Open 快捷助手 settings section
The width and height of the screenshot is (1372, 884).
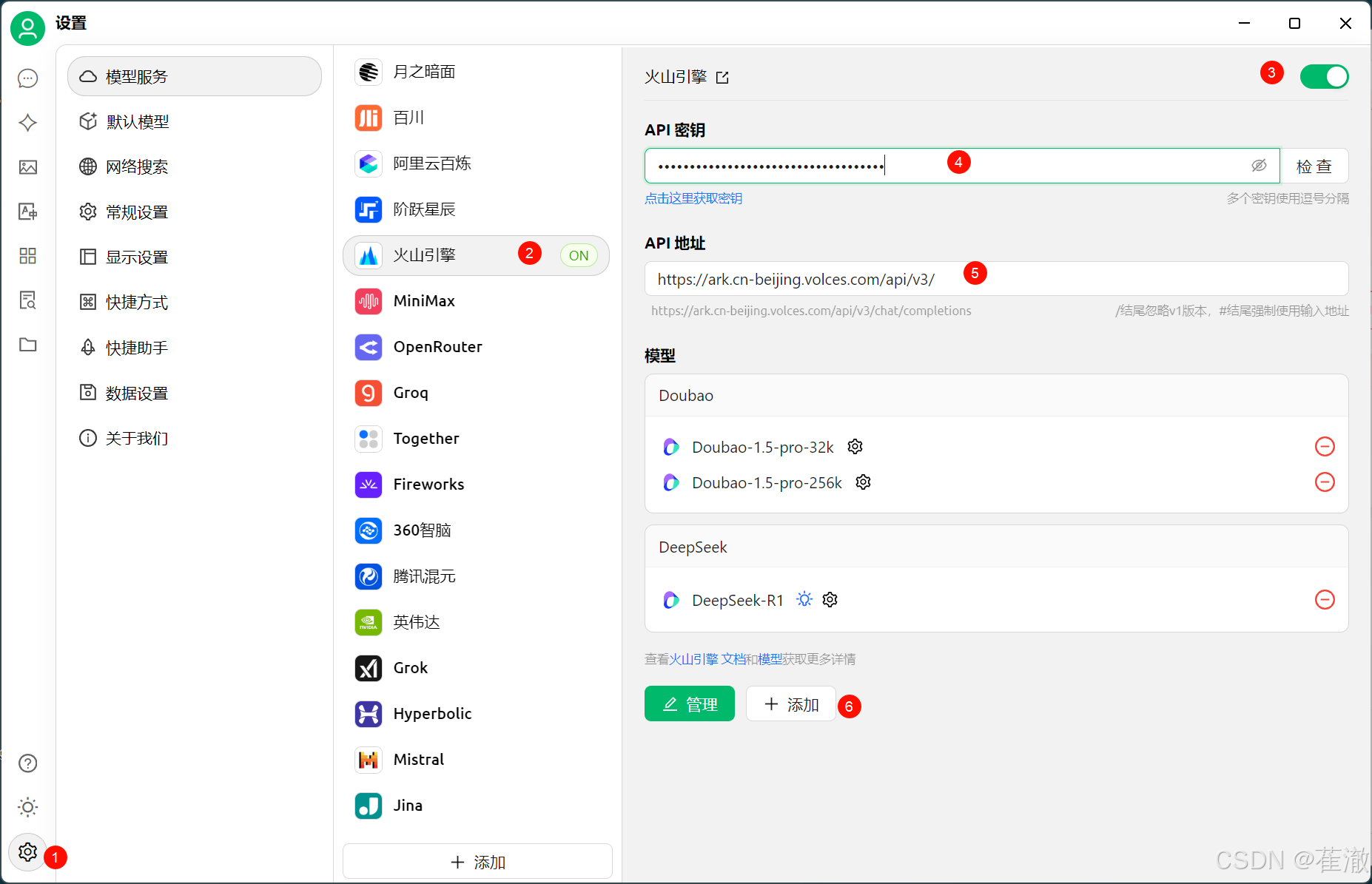point(195,348)
